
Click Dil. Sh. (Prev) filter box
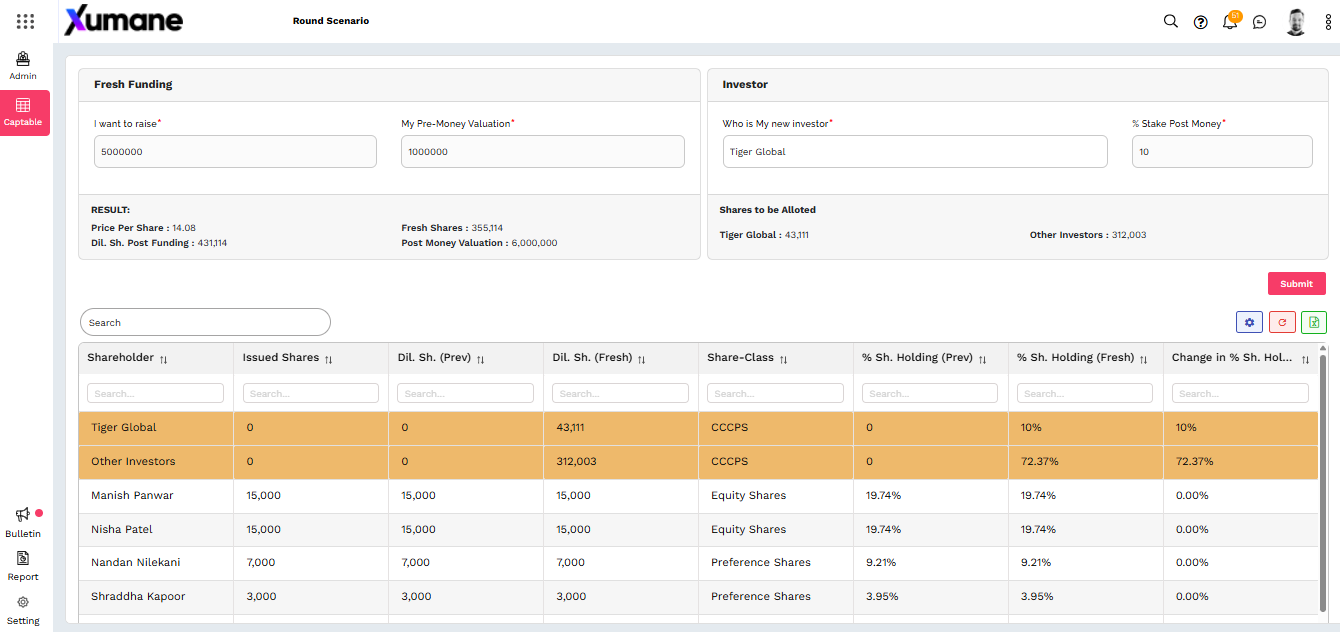[465, 393]
